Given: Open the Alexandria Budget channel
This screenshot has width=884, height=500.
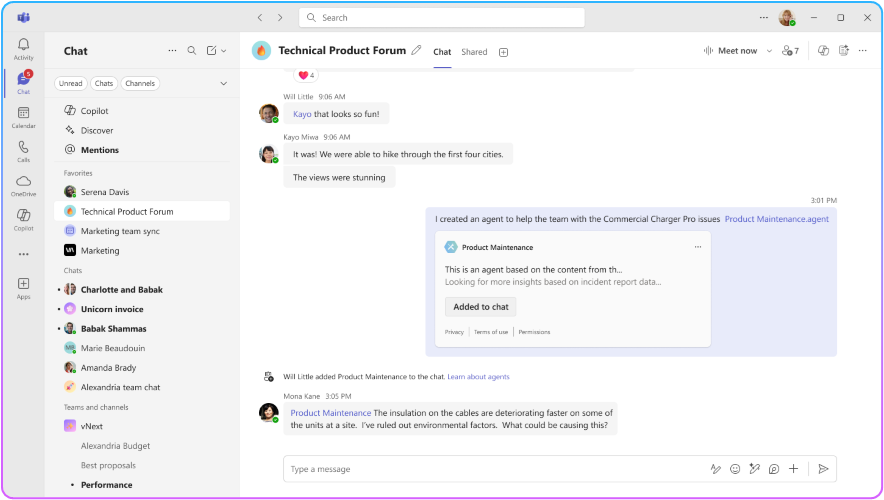Looking at the screenshot, I should (143, 446).
